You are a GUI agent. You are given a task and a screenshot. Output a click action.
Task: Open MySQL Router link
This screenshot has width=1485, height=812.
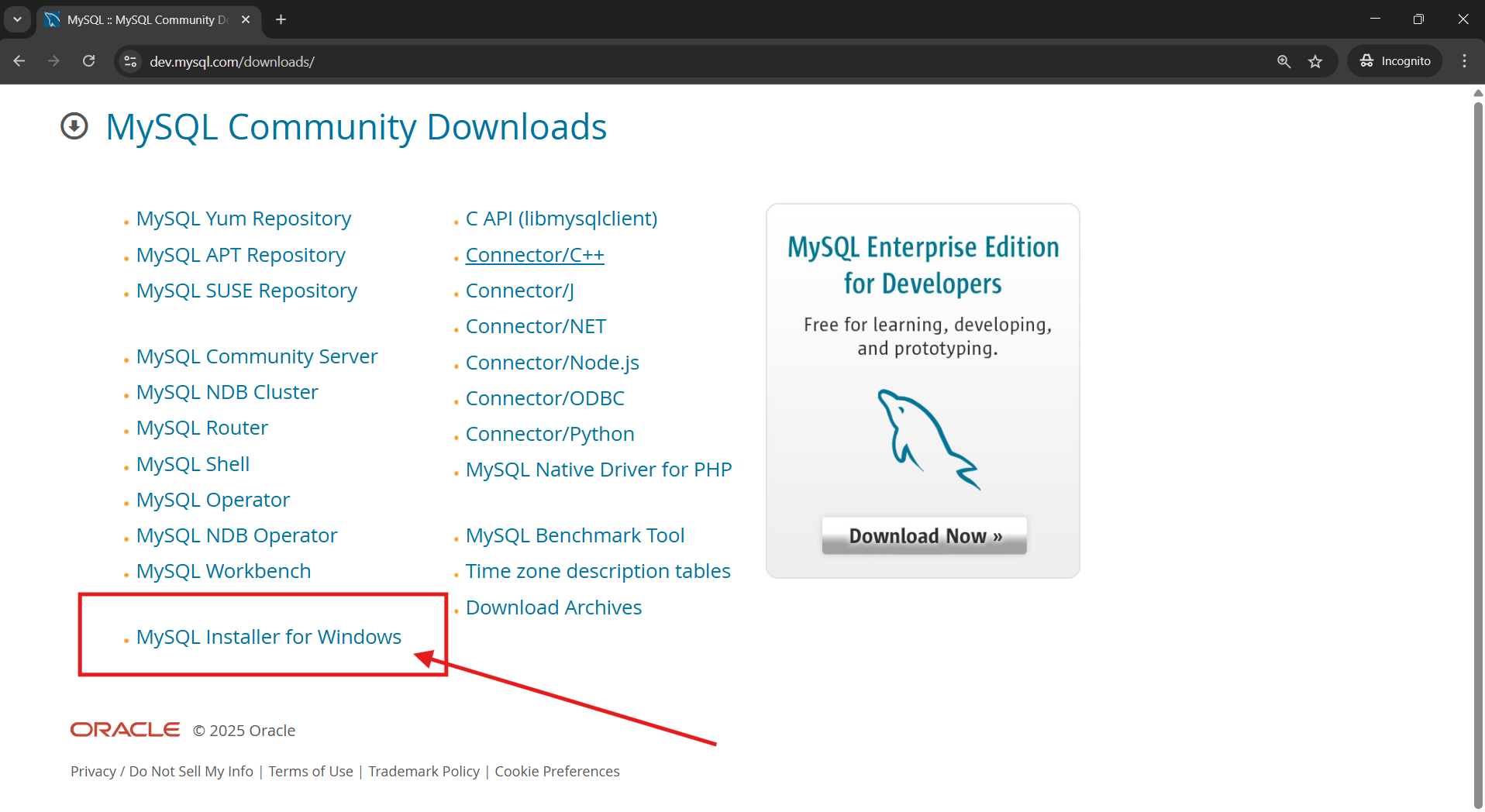tap(202, 428)
